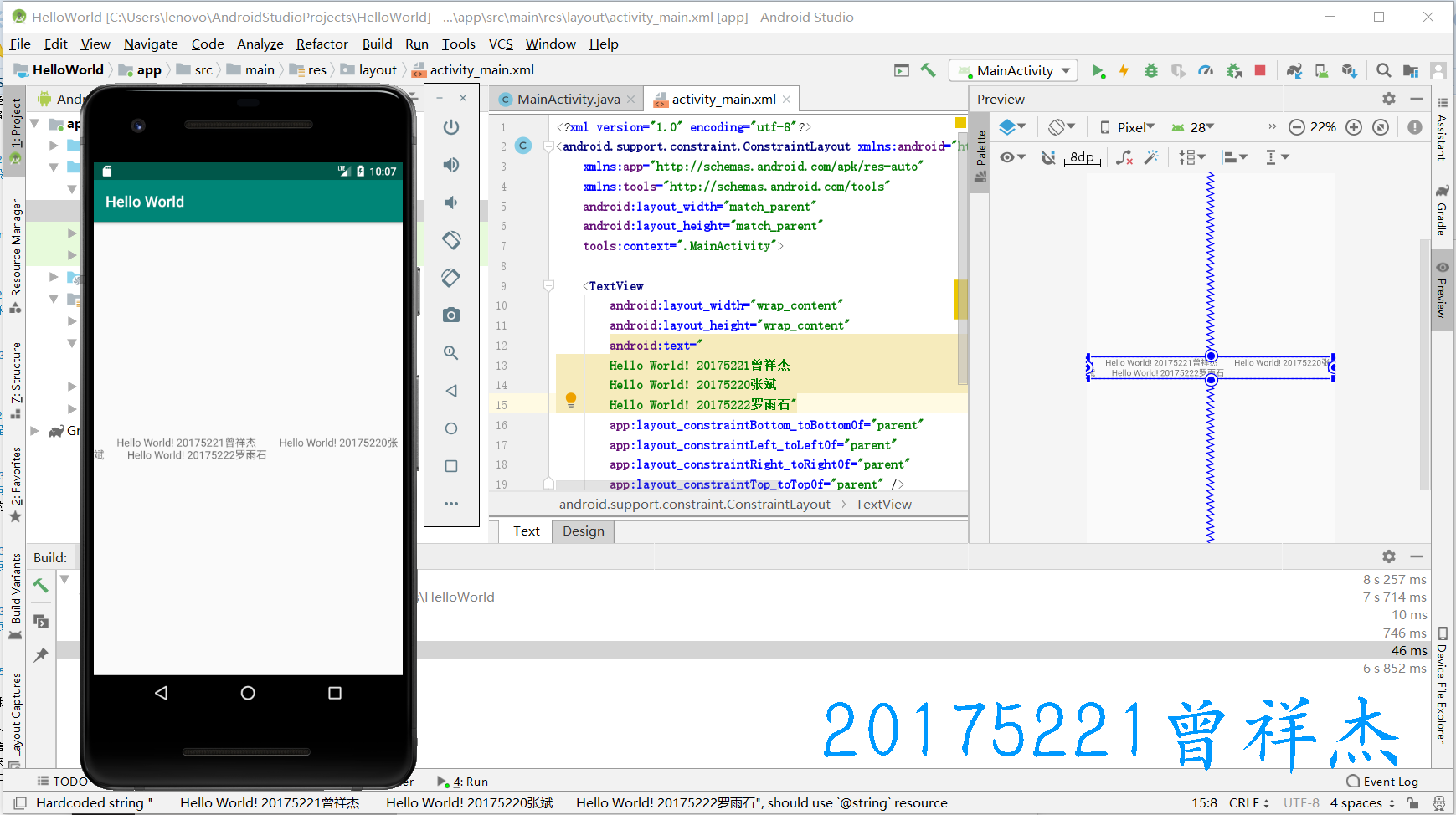Click the TextView breadcrumb below the editor

tap(883, 505)
